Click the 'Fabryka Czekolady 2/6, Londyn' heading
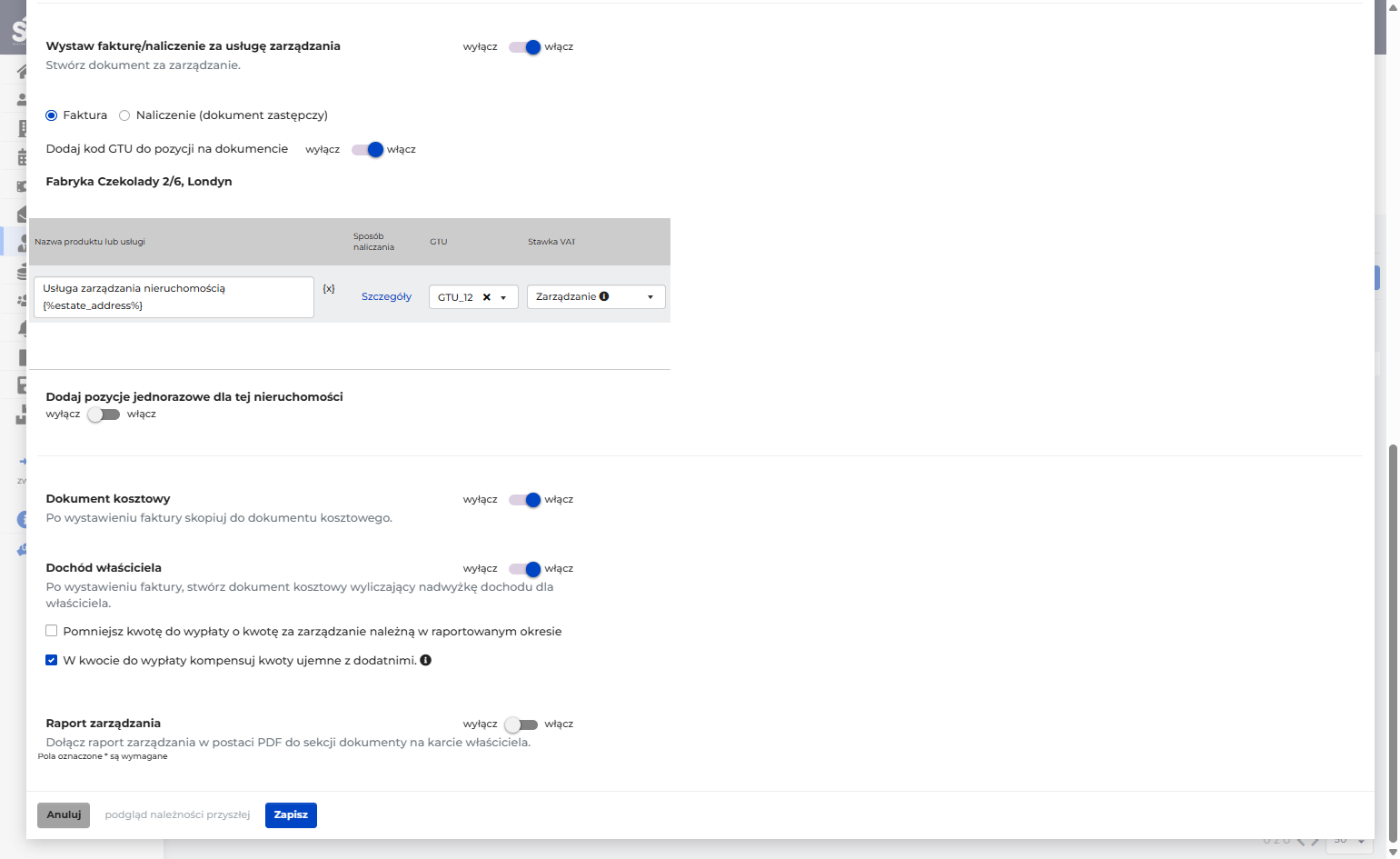 coord(139,182)
